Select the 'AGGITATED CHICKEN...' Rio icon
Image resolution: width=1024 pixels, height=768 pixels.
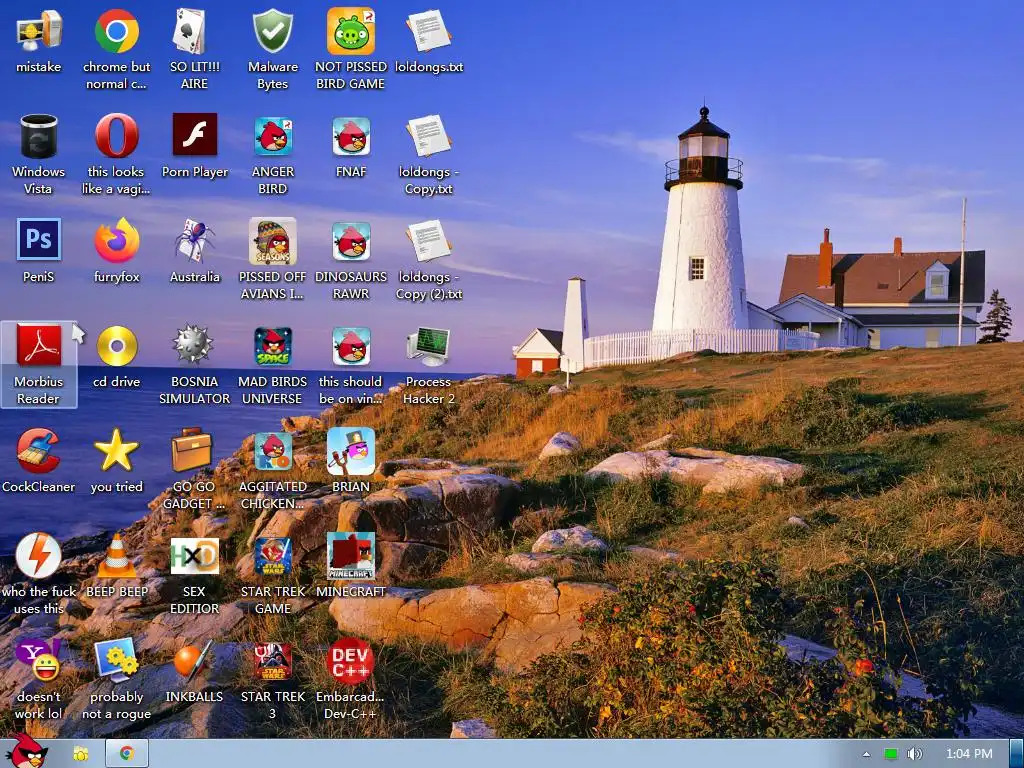click(x=272, y=451)
